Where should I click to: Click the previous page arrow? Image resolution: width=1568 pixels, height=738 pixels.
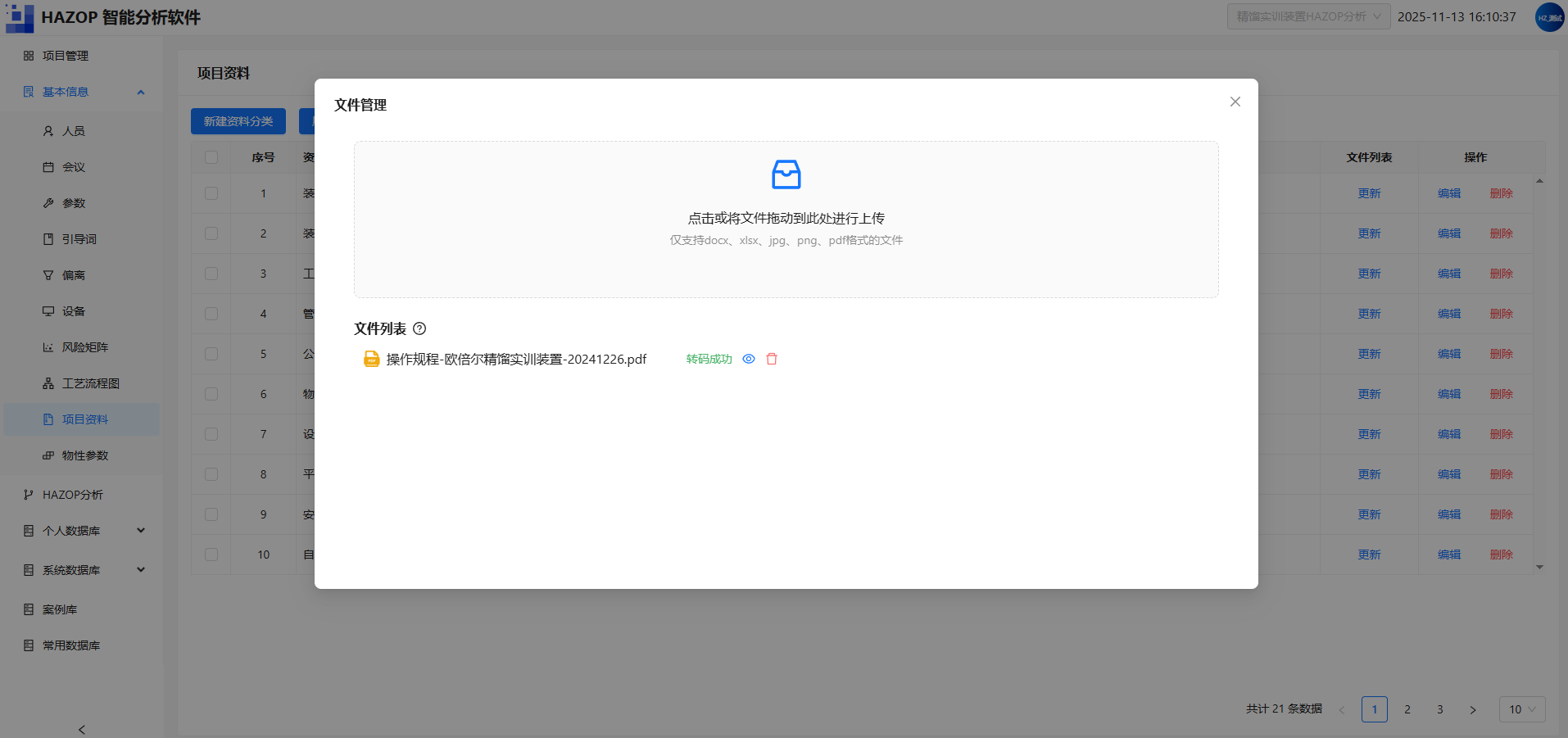click(x=1342, y=709)
